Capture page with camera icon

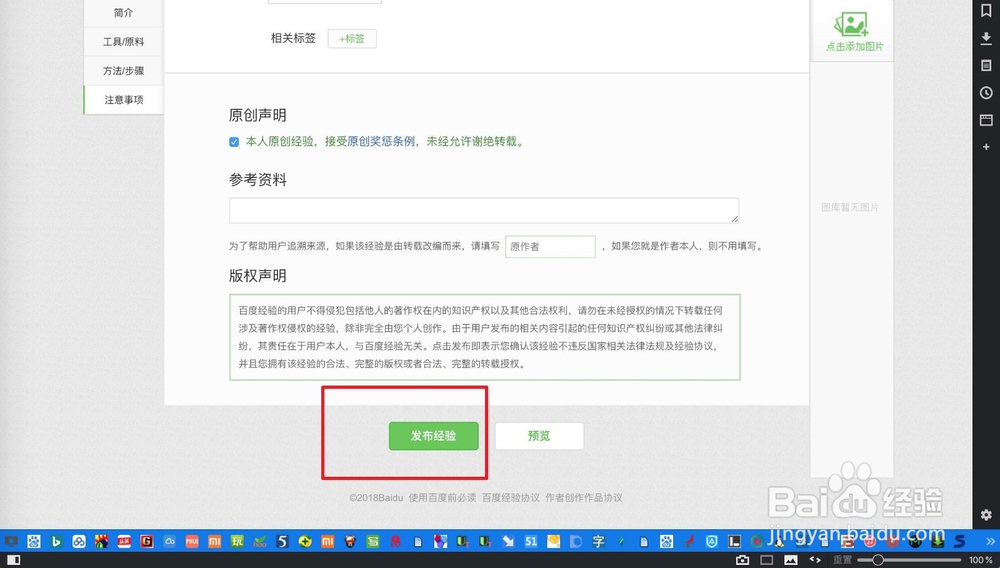[x=742, y=560]
